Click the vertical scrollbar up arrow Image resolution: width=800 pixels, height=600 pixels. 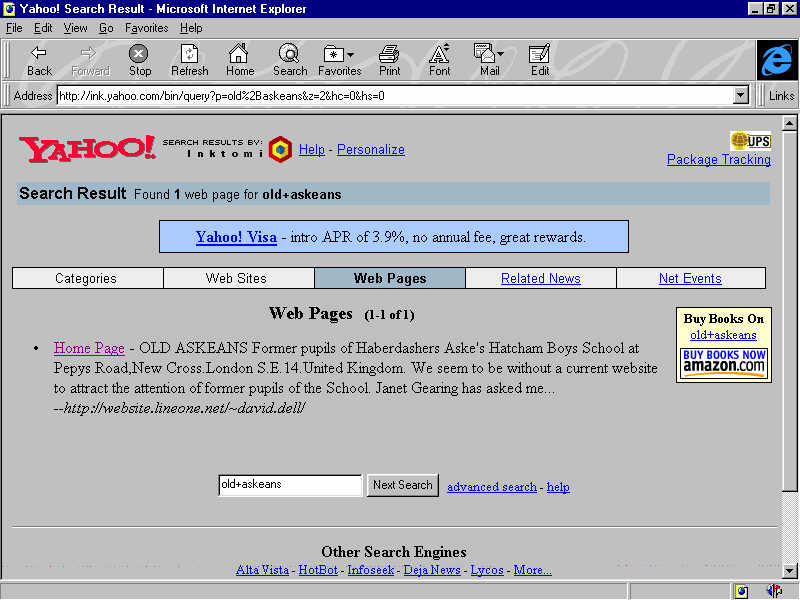pos(789,123)
